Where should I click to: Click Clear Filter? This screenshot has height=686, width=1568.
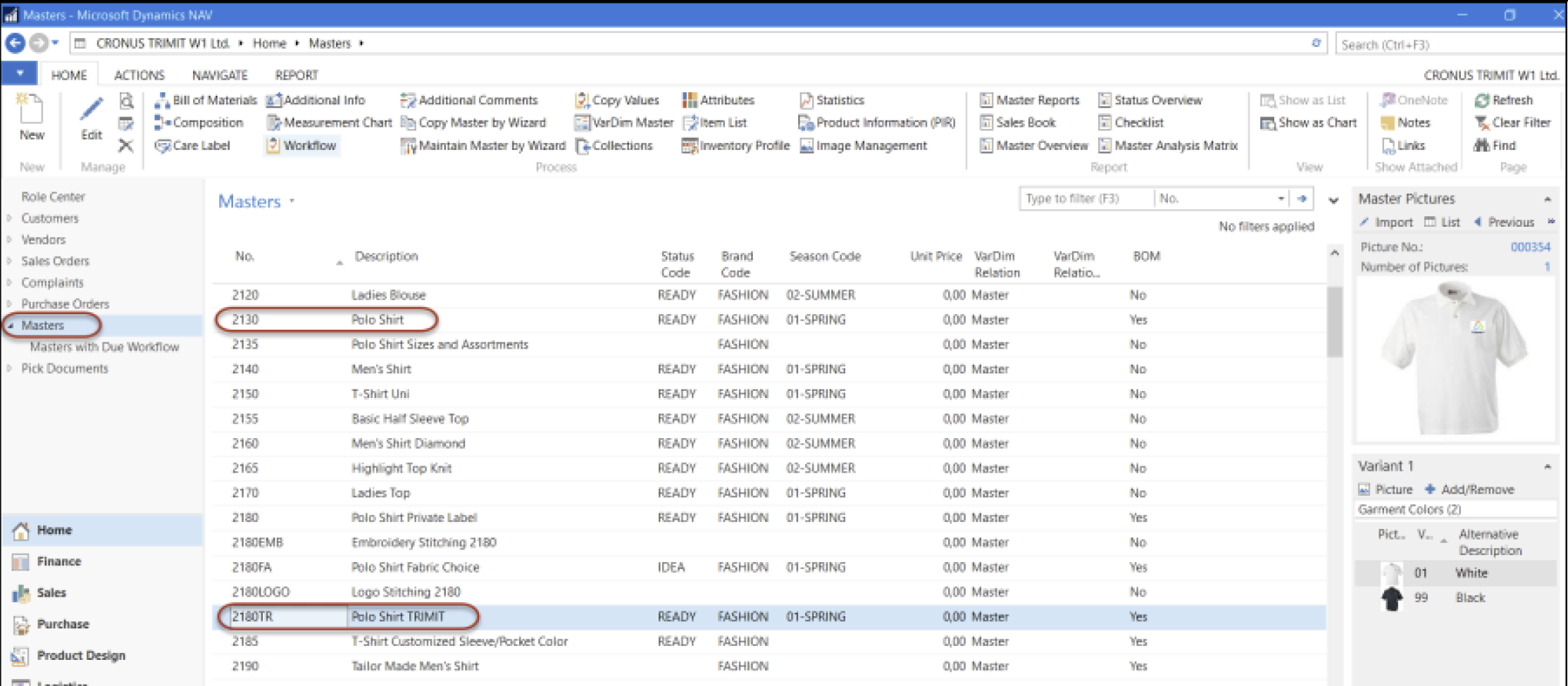point(1512,123)
